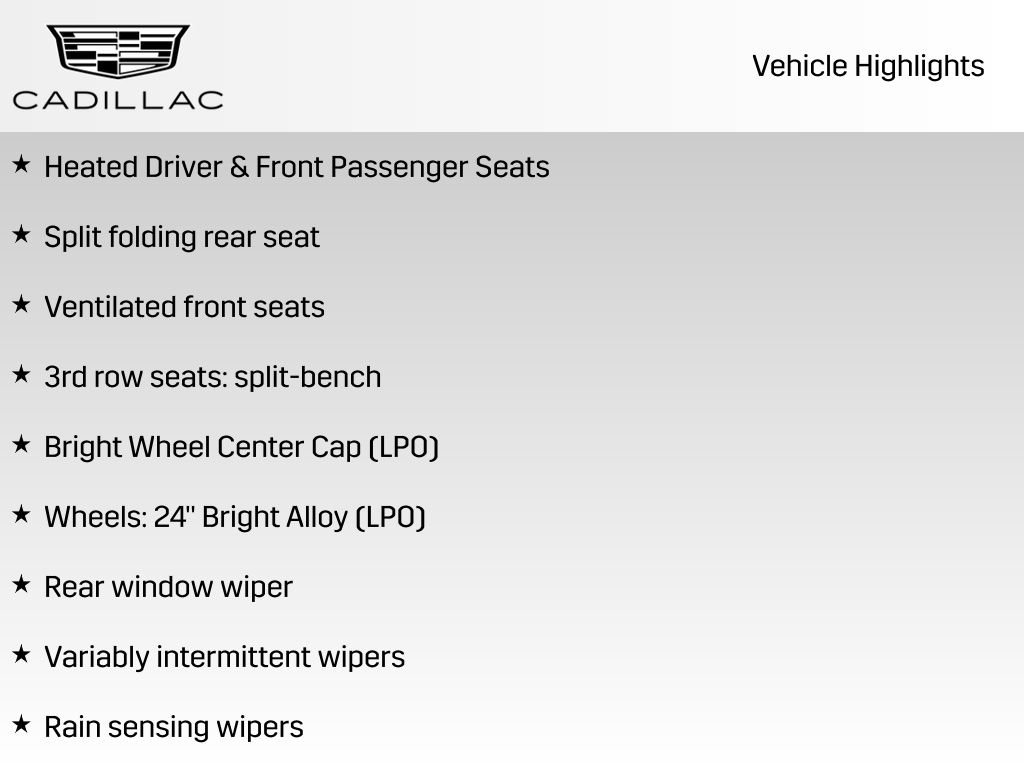Image resolution: width=1024 pixels, height=768 pixels.
Task: Click the star by 3rd row seats
Action: [x=21, y=375]
